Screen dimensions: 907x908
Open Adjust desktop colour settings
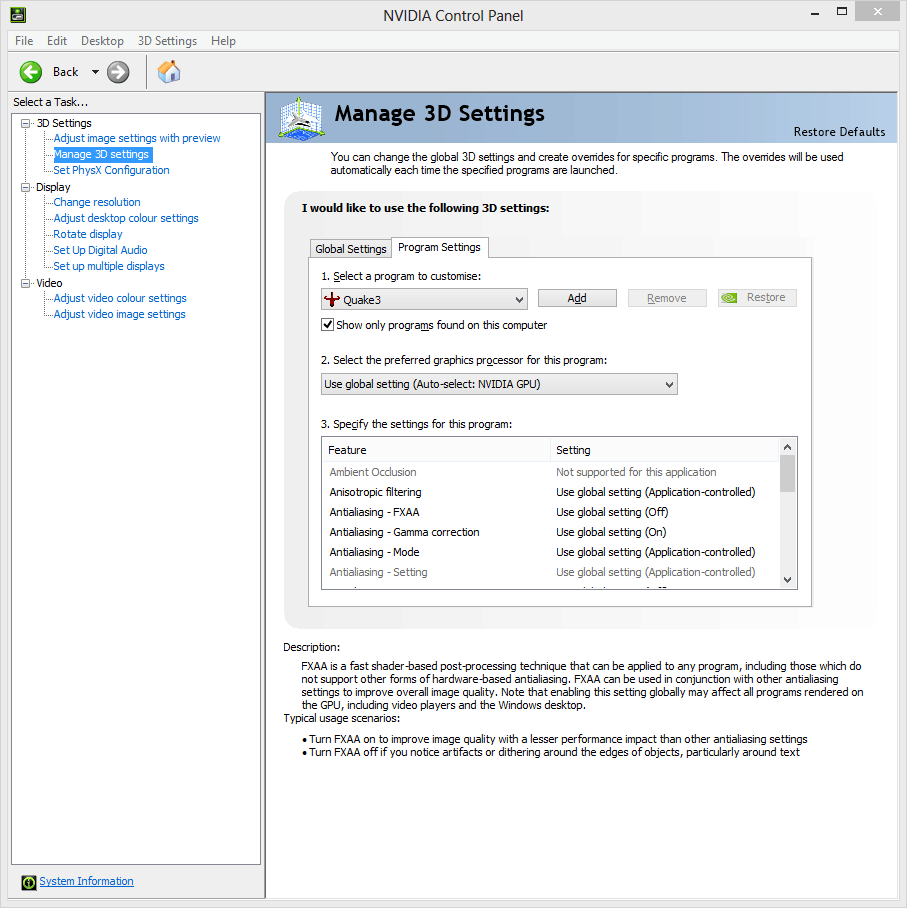[x=126, y=218]
